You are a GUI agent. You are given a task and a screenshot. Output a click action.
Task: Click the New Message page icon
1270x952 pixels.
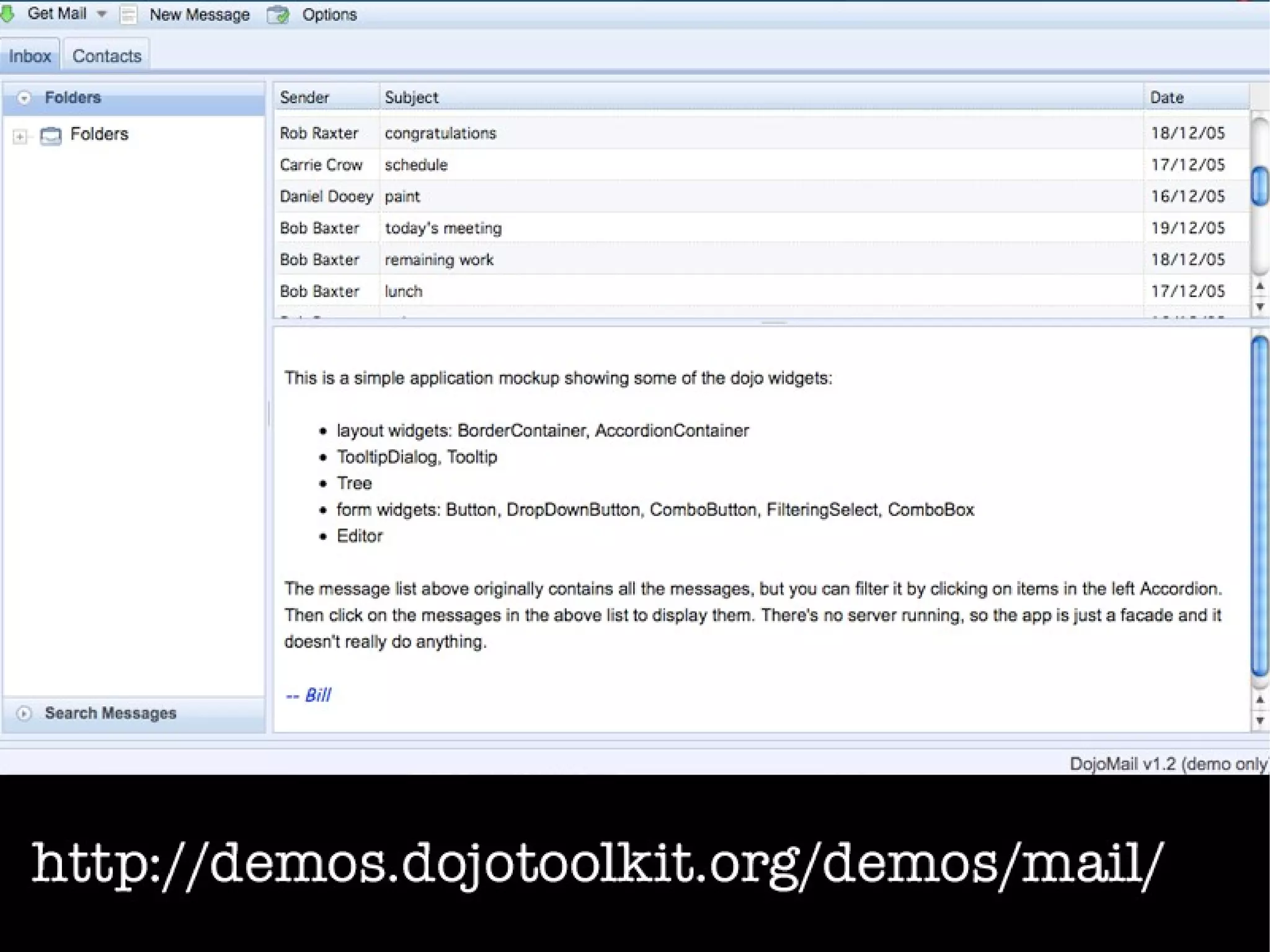pyautogui.click(x=128, y=14)
